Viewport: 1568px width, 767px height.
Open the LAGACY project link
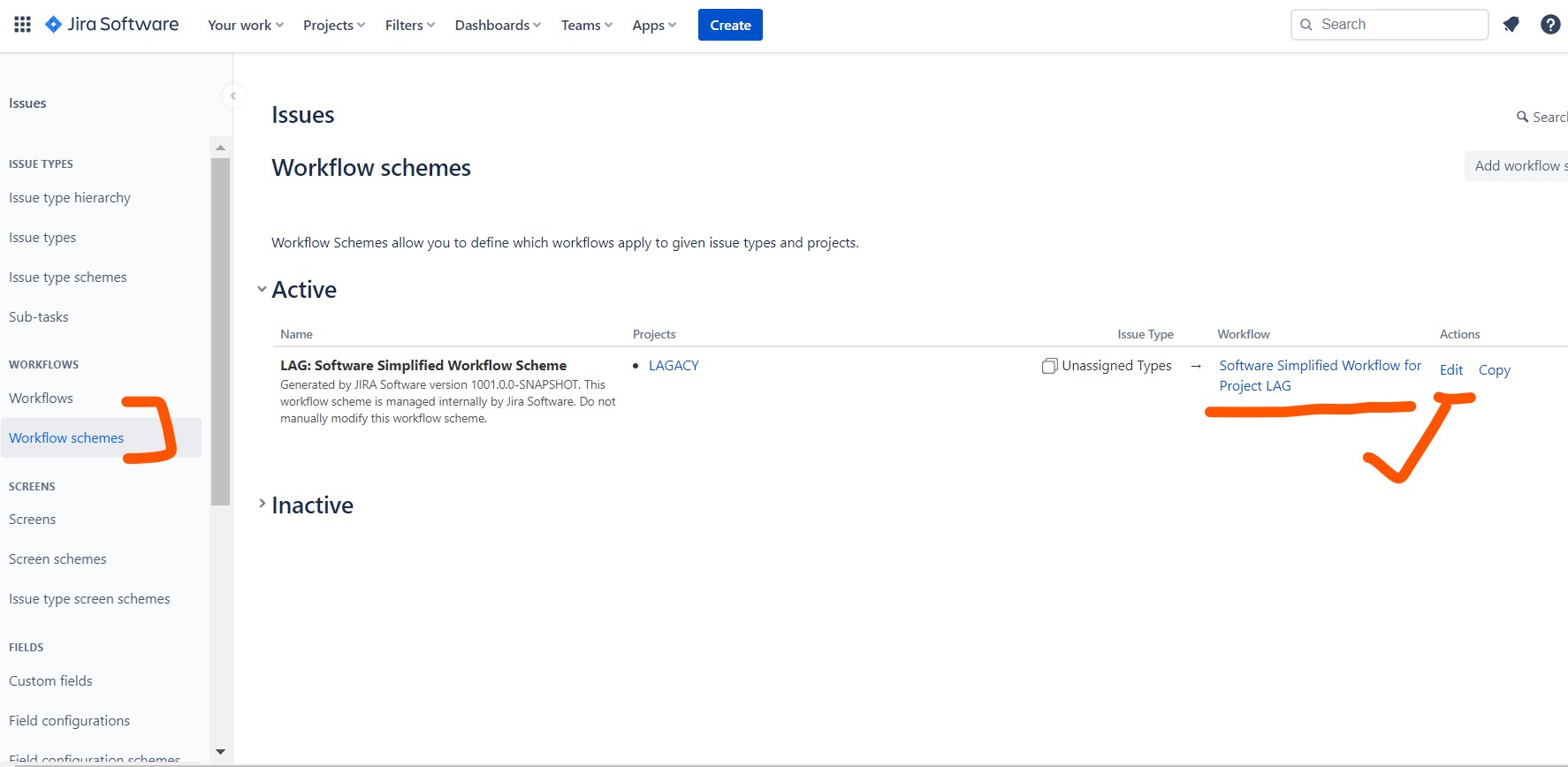coord(674,366)
